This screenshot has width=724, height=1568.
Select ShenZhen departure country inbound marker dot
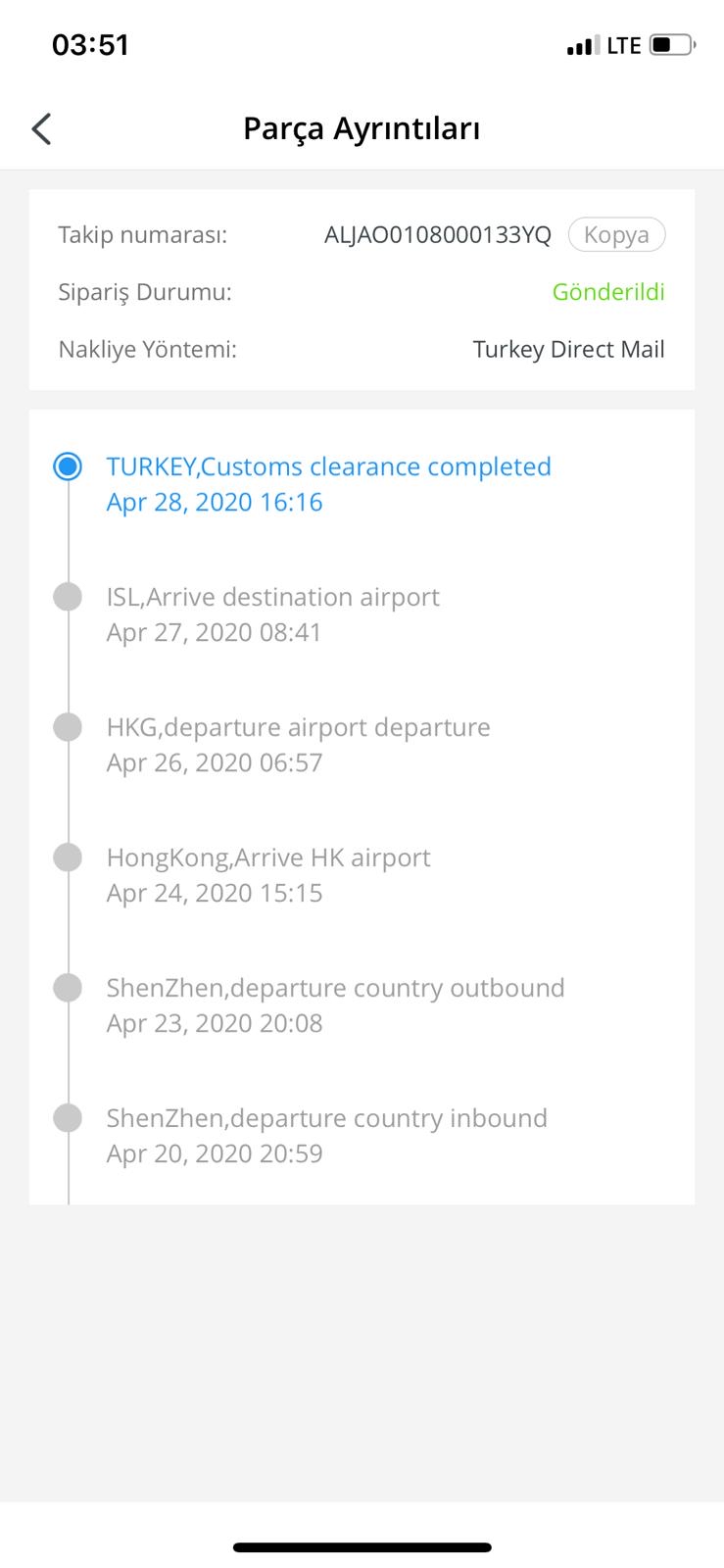coord(68,1118)
